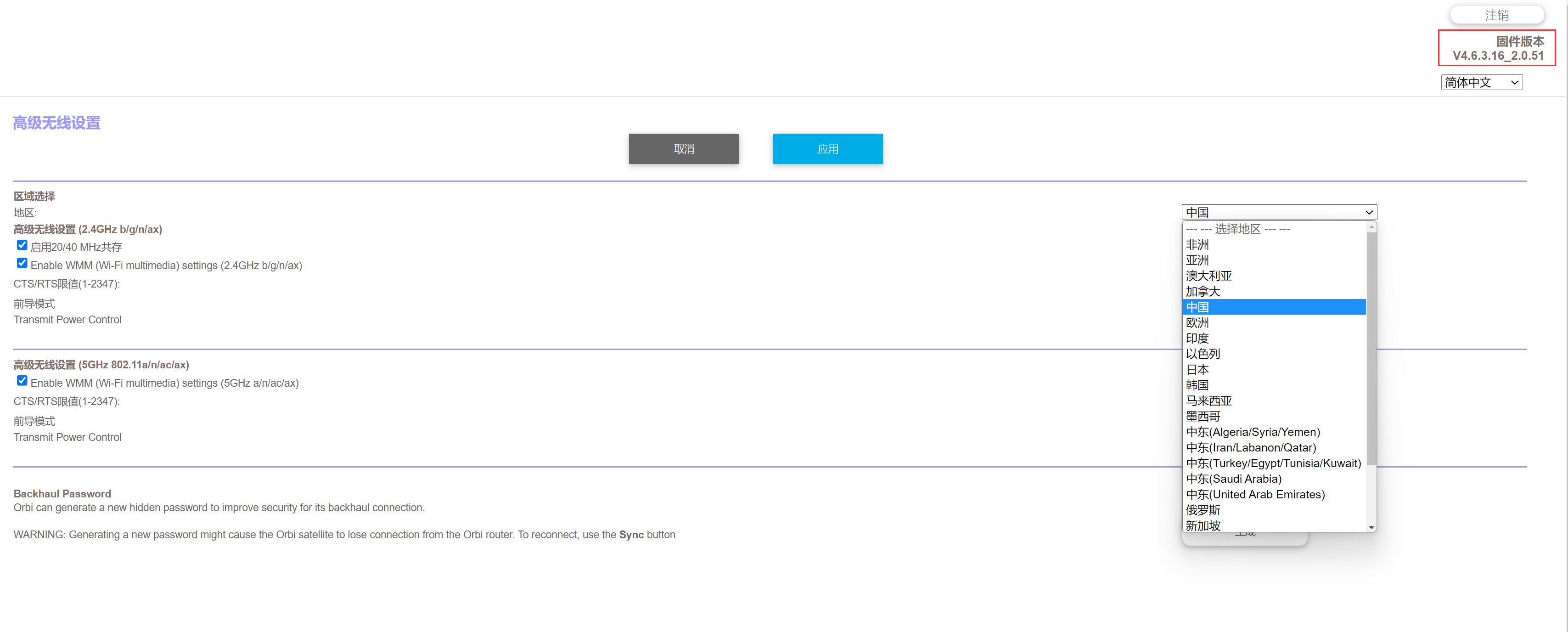Click the 取消 cancel button

pyautogui.click(x=684, y=149)
